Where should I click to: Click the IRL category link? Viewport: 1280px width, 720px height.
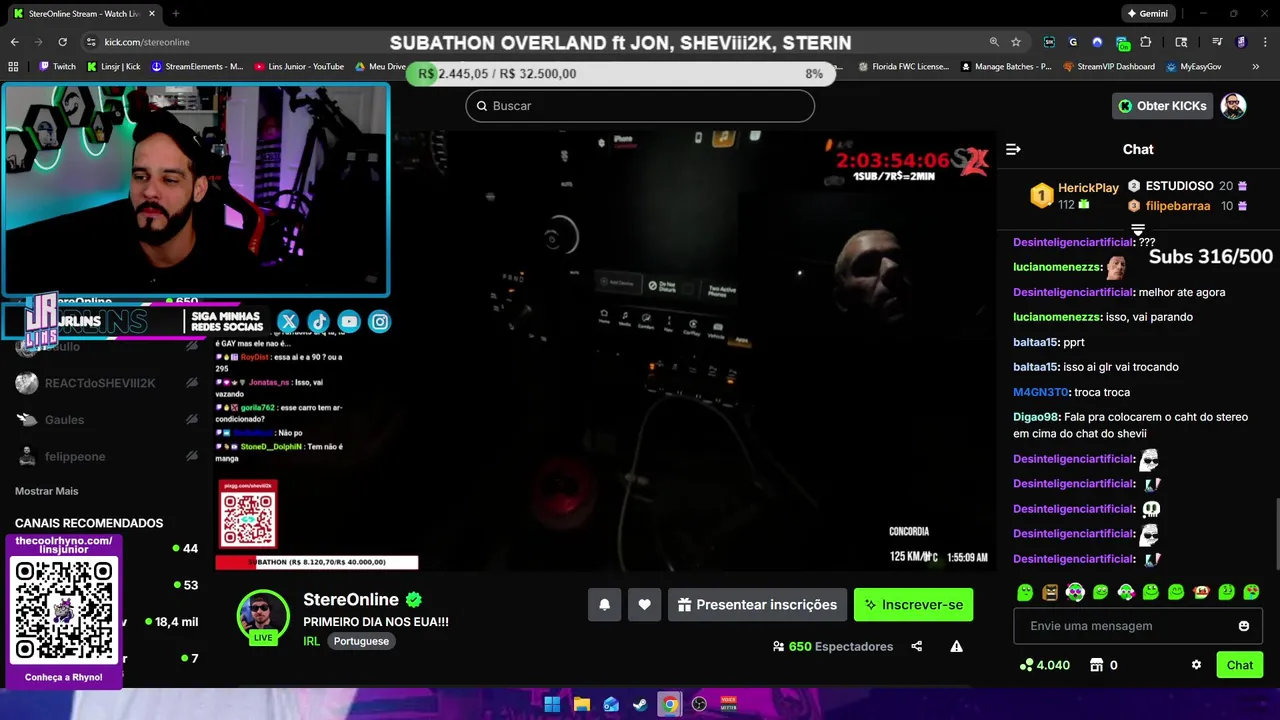click(311, 641)
